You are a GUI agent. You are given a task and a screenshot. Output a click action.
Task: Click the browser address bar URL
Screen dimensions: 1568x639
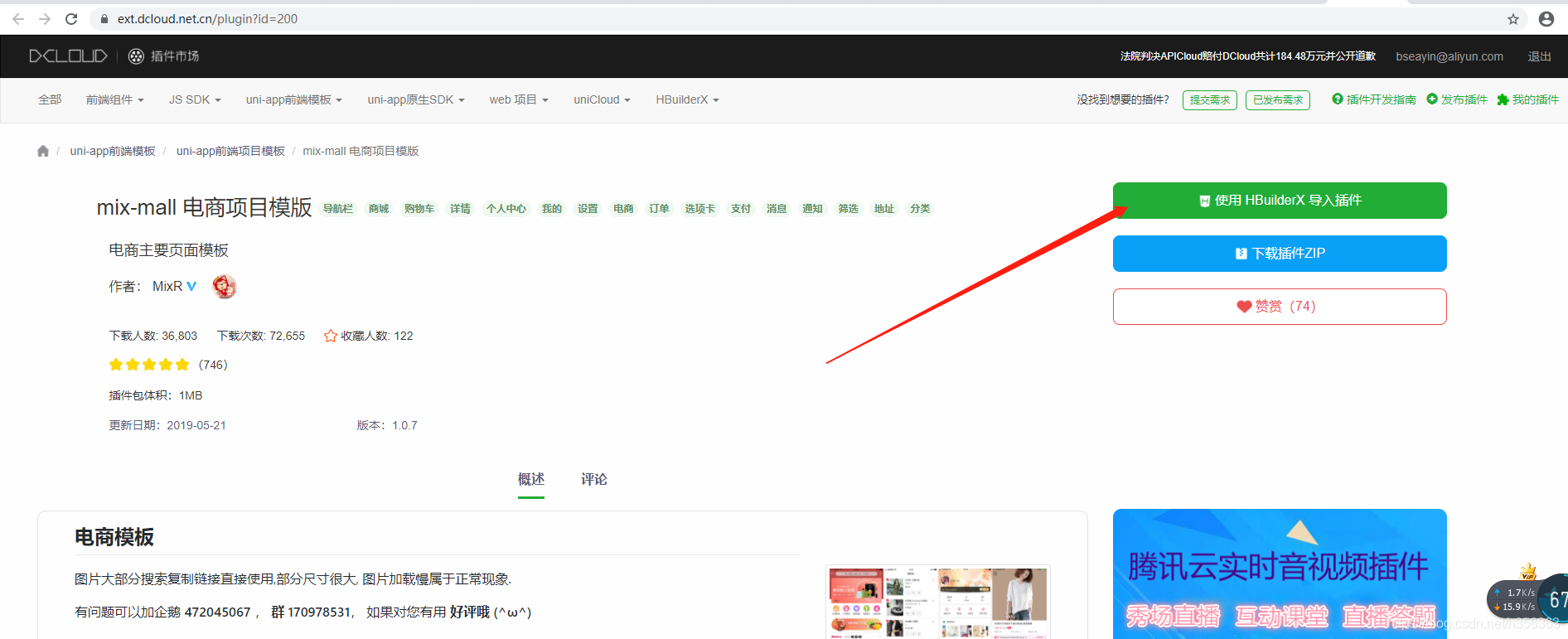coord(207,19)
